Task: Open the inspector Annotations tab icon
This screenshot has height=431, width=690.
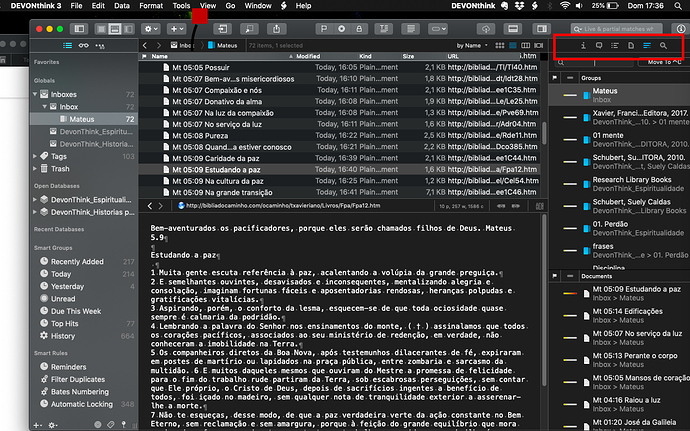Action: tap(599, 45)
